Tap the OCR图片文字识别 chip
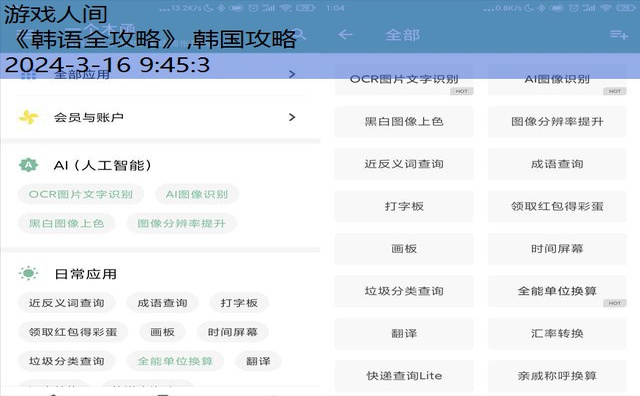640x396 pixels. [x=80, y=194]
